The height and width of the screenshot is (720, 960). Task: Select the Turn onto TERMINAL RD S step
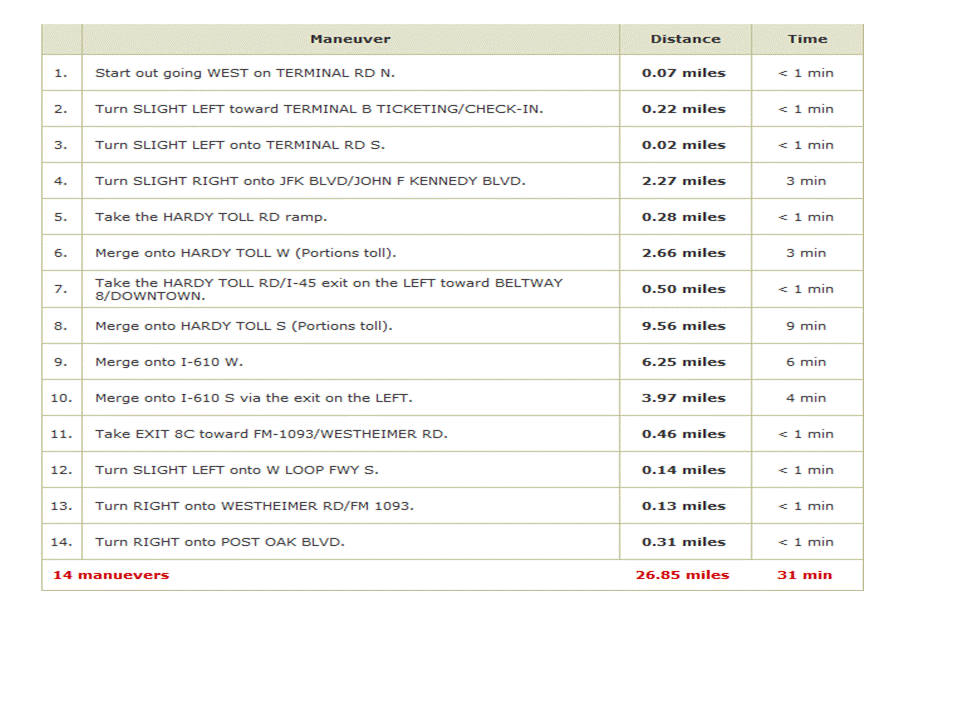239,145
